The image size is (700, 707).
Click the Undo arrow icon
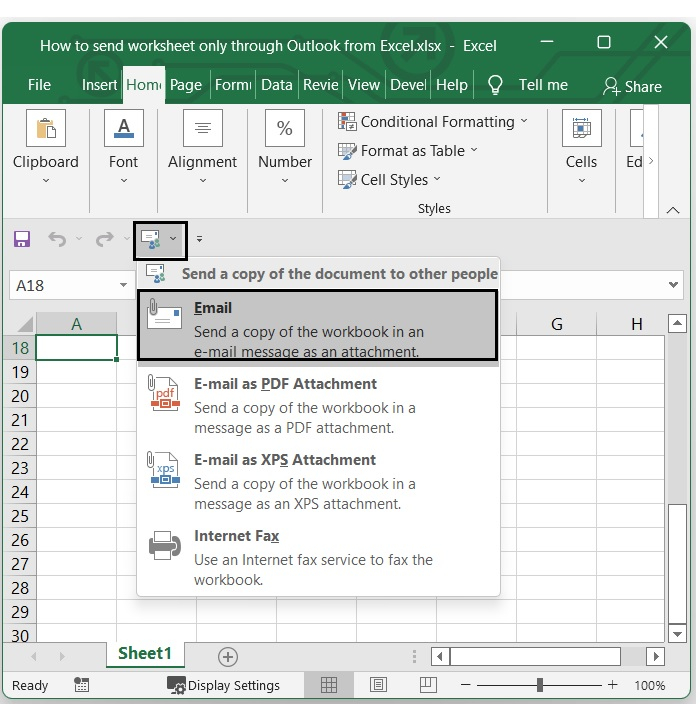57,239
